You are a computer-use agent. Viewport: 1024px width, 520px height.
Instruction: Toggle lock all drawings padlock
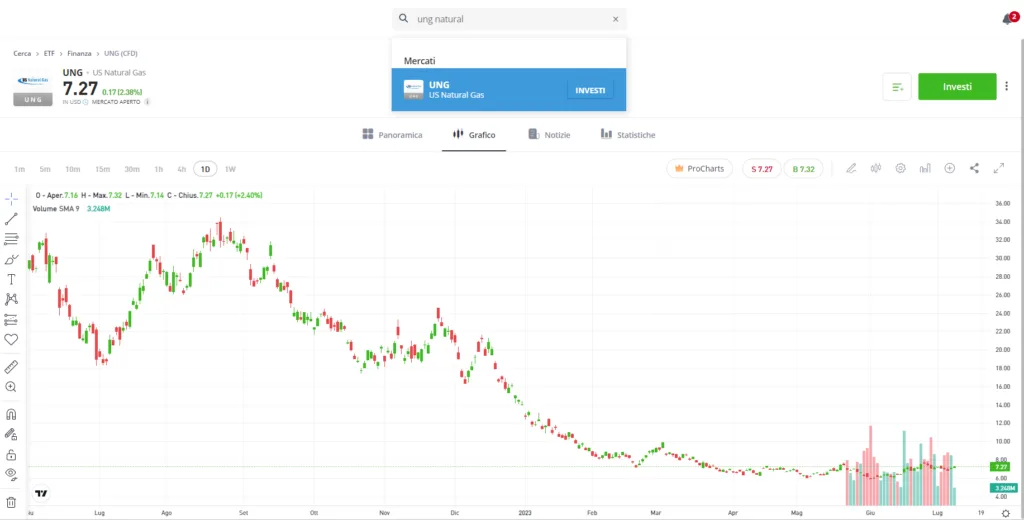click(x=11, y=455)
